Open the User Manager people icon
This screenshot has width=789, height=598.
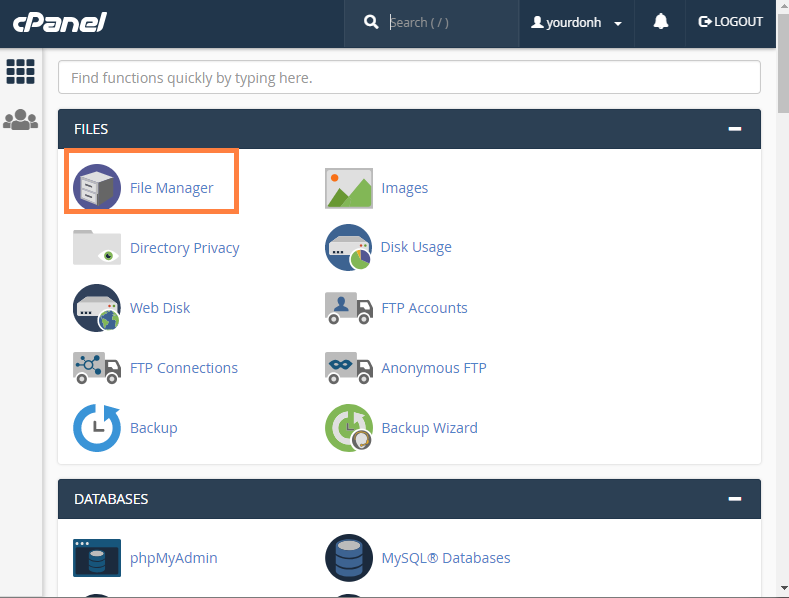pyautogui.click(x=21, y=120)
